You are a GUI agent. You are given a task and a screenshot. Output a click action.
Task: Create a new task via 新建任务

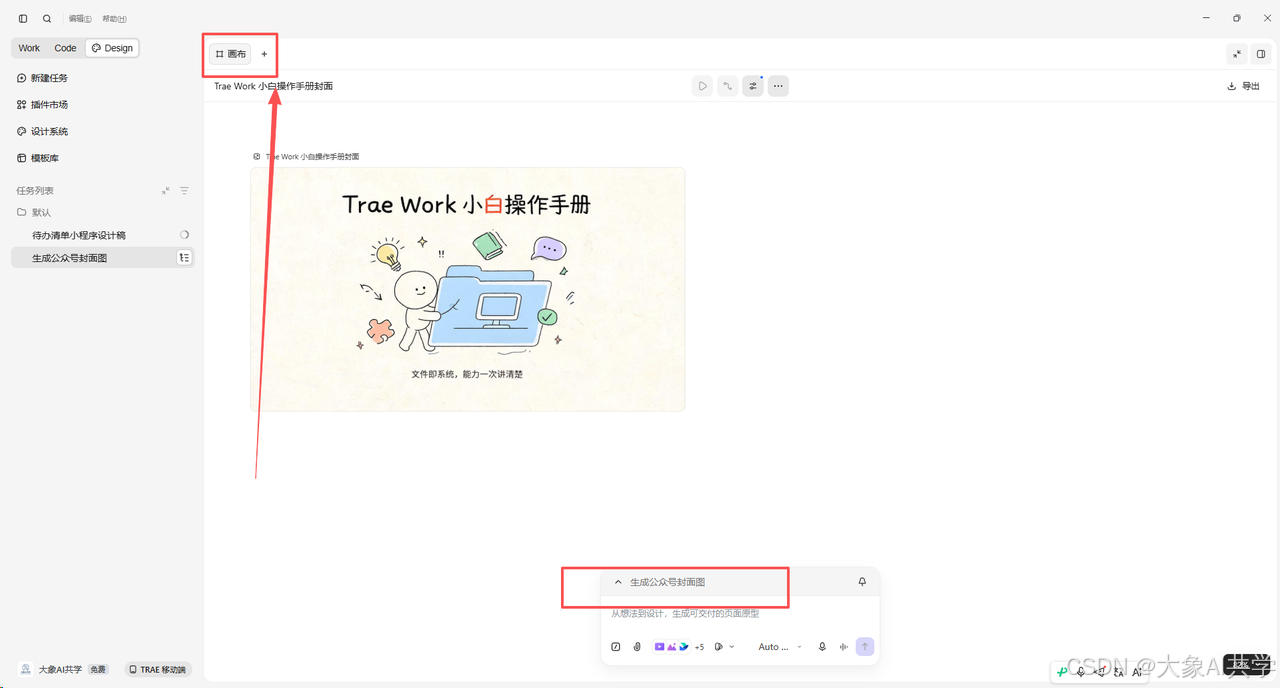tap(42, 78)
